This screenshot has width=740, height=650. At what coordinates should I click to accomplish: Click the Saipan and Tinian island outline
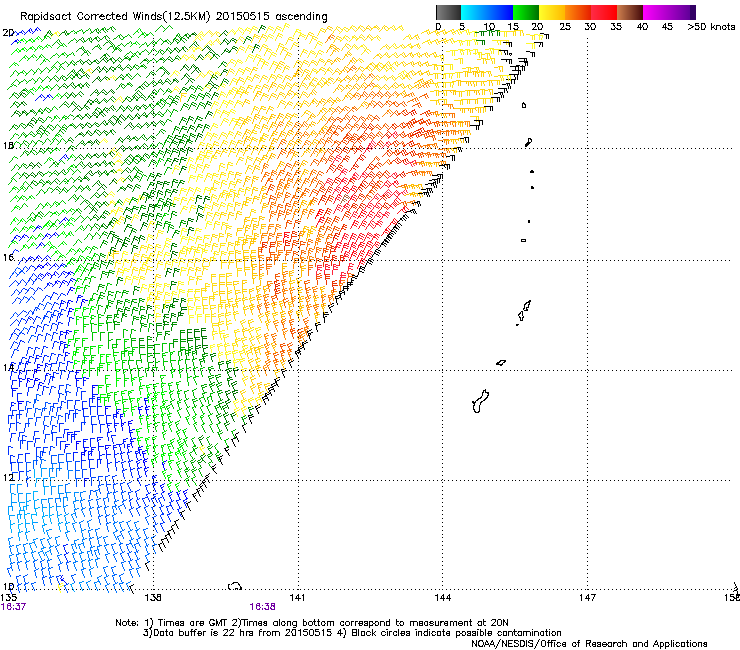coord(523,312)
